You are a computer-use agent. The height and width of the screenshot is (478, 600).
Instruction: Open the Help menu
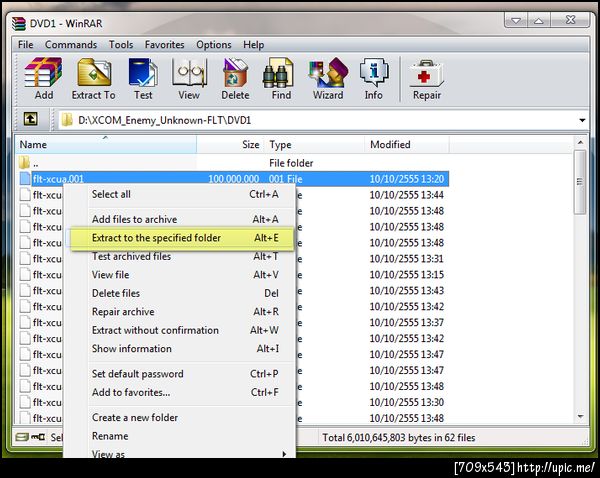[254, 45]
